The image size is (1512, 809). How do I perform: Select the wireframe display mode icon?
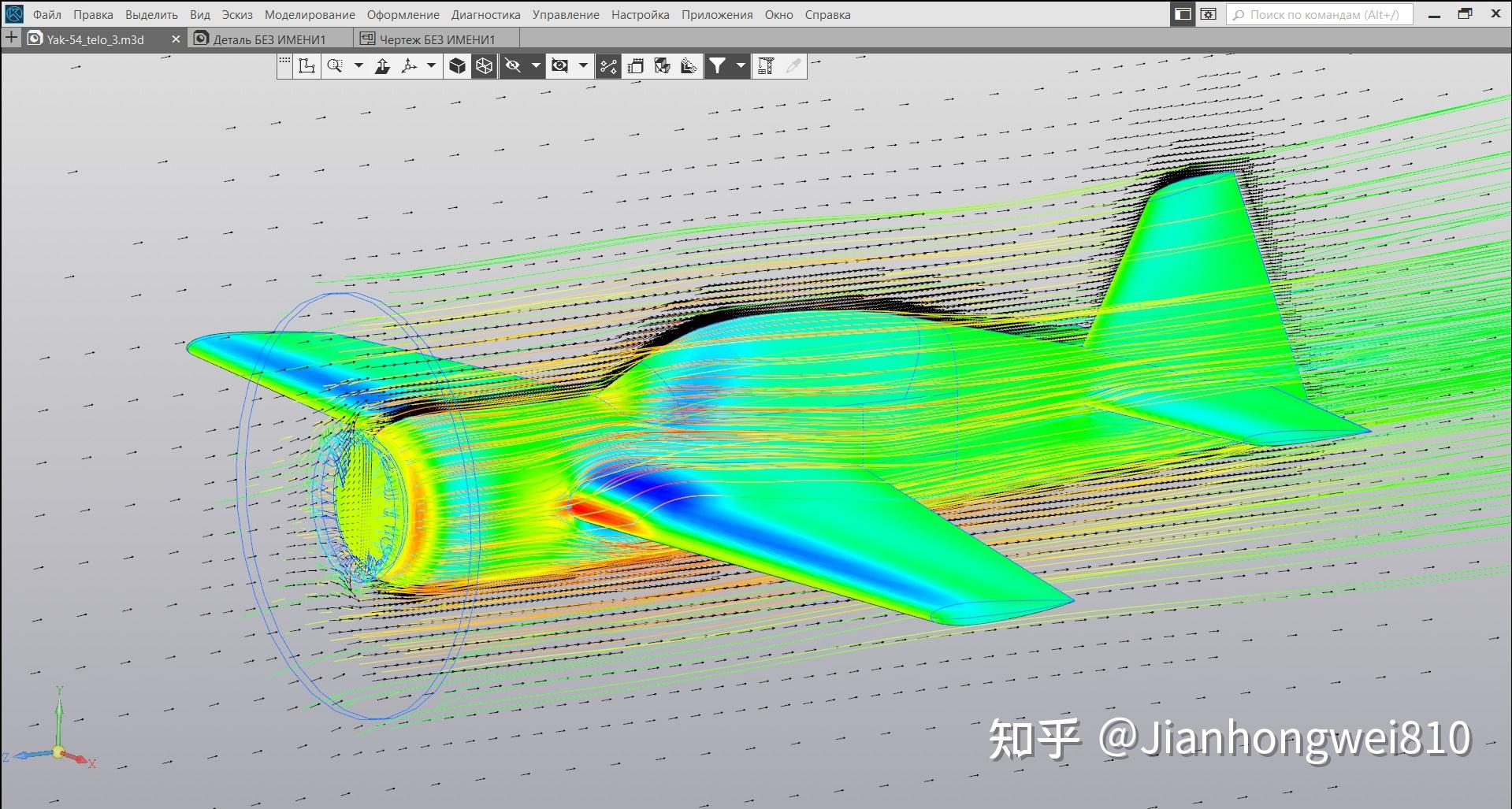482,67
